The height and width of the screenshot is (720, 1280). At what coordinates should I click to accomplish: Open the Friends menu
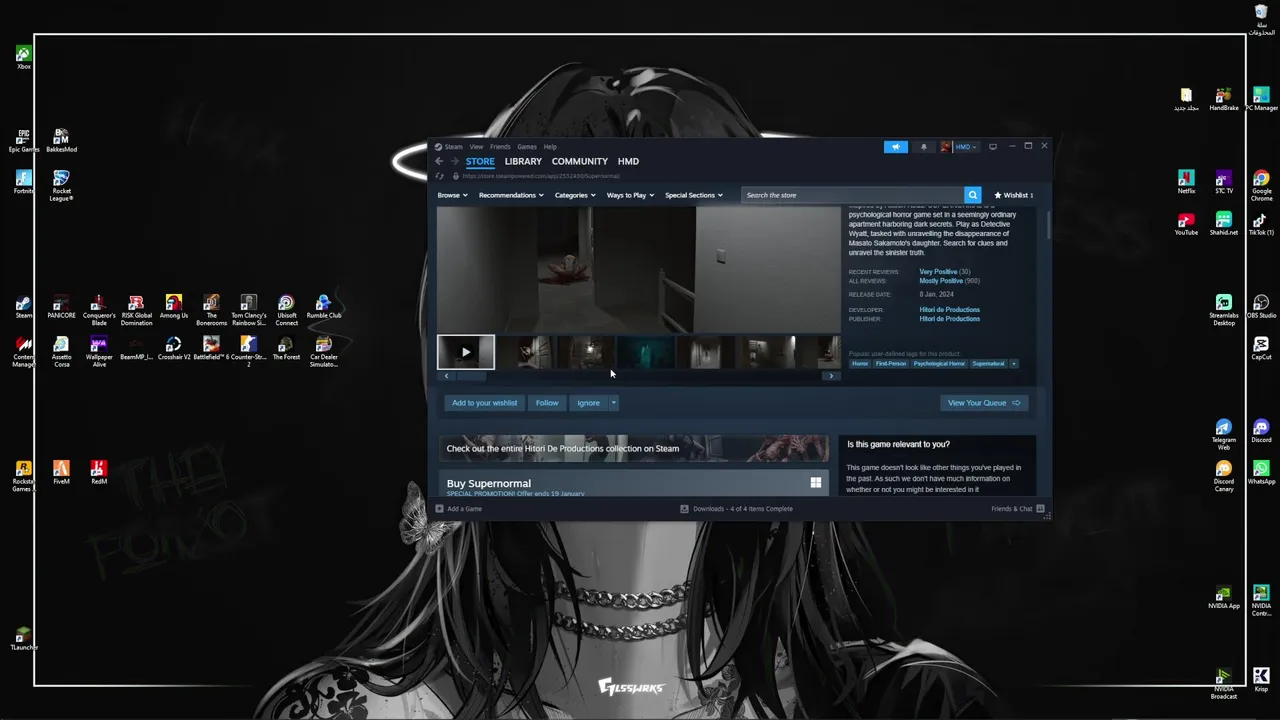pos(500,147)
